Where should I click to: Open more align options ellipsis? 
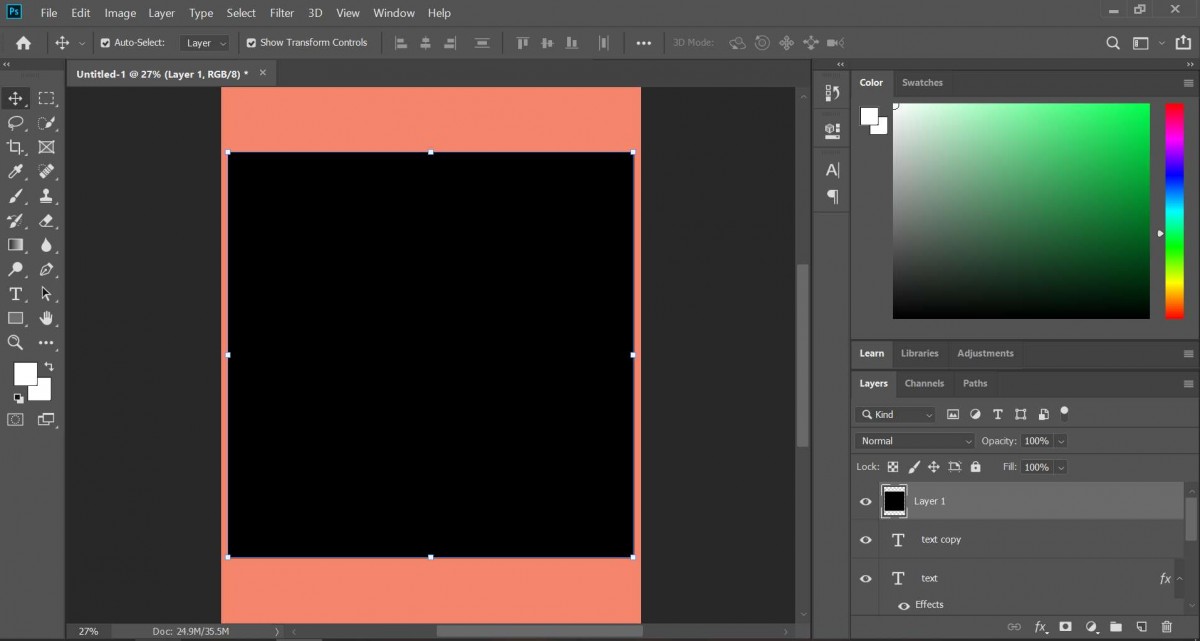(644, 43)
